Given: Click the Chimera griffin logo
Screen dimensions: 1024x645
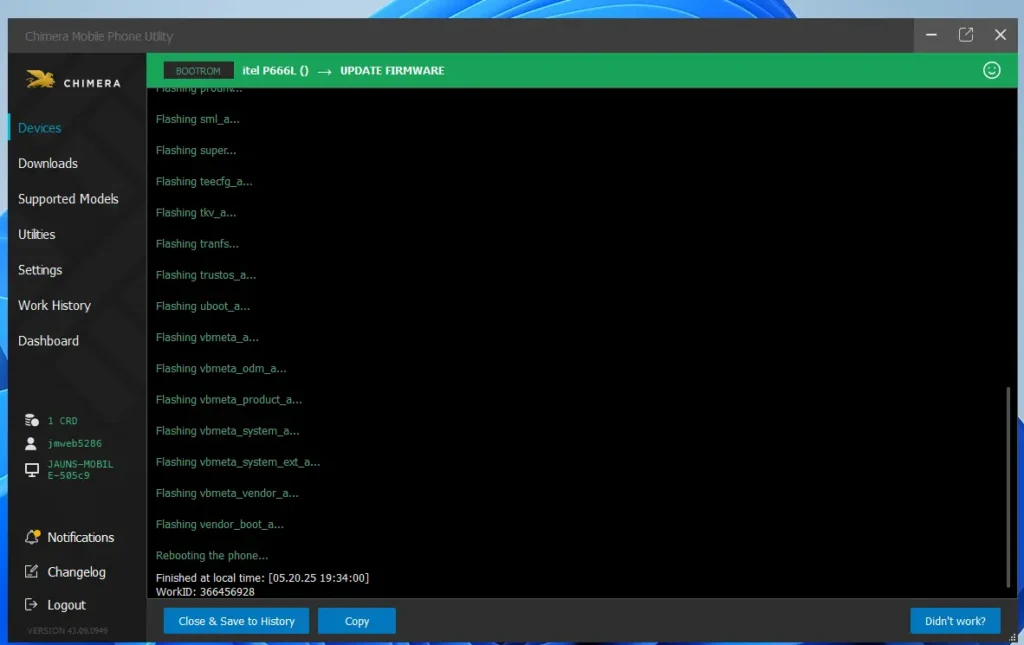Looking at the screenshot, I should click(x=40, y=80).
